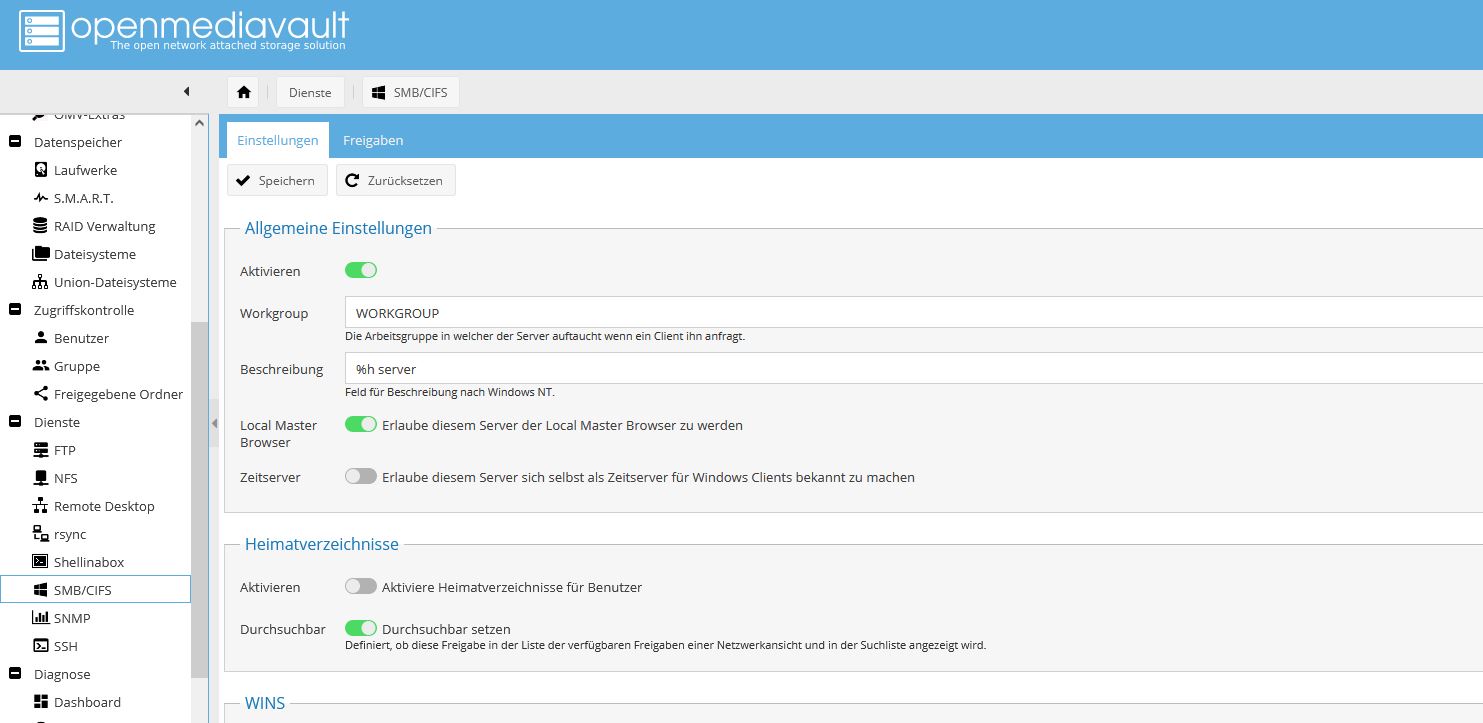Image resolution: width=1483 pixels, height=723 pixels.
Task: Click the Windows icon in SMB/CIFS breadcrumb
Action: pos(379,92)
